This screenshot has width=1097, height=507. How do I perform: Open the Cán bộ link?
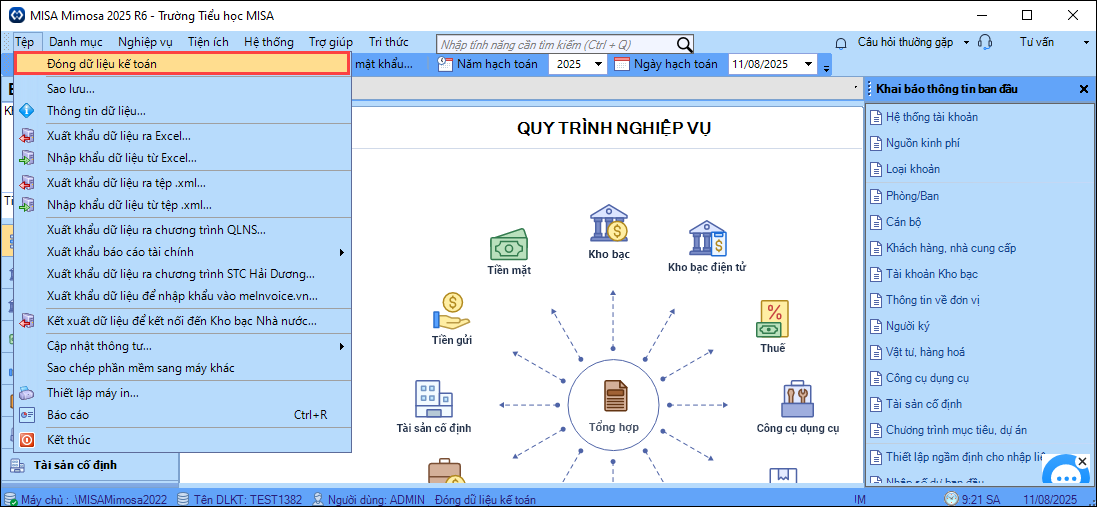(903, 222)
